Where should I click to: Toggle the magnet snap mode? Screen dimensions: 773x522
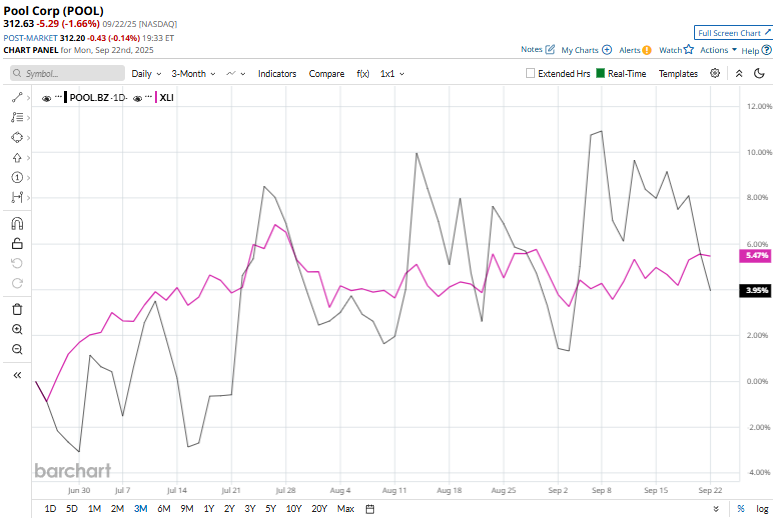pyautogui.click(x=17, y=224)
